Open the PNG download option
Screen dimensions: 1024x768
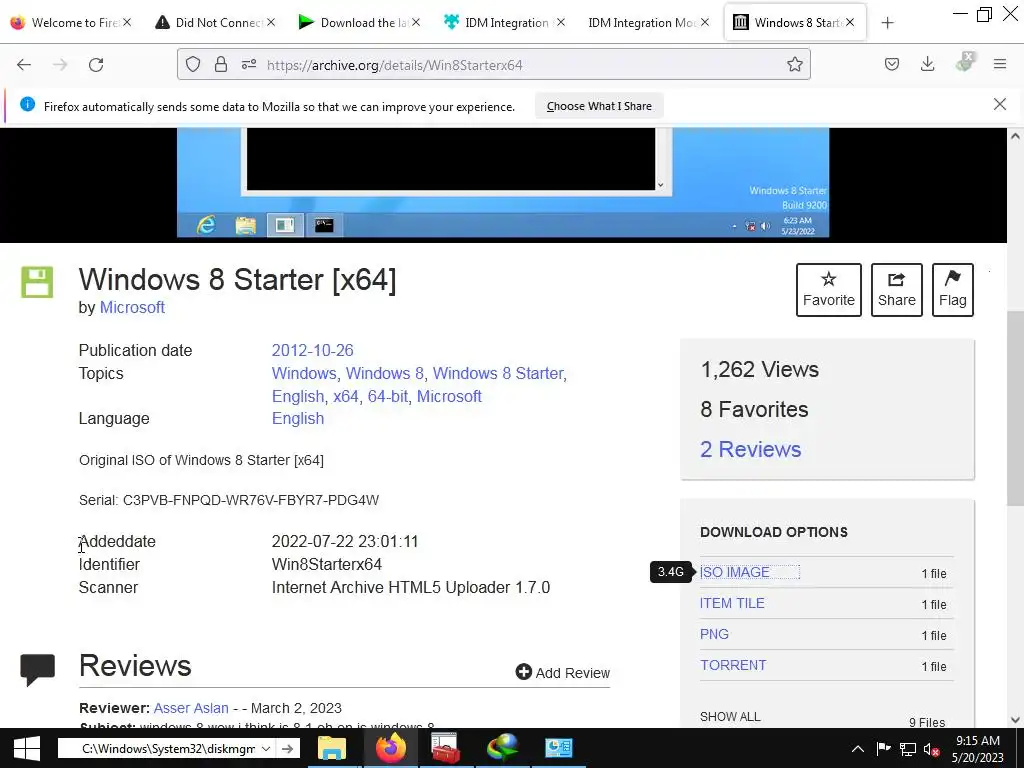(714, 634)
